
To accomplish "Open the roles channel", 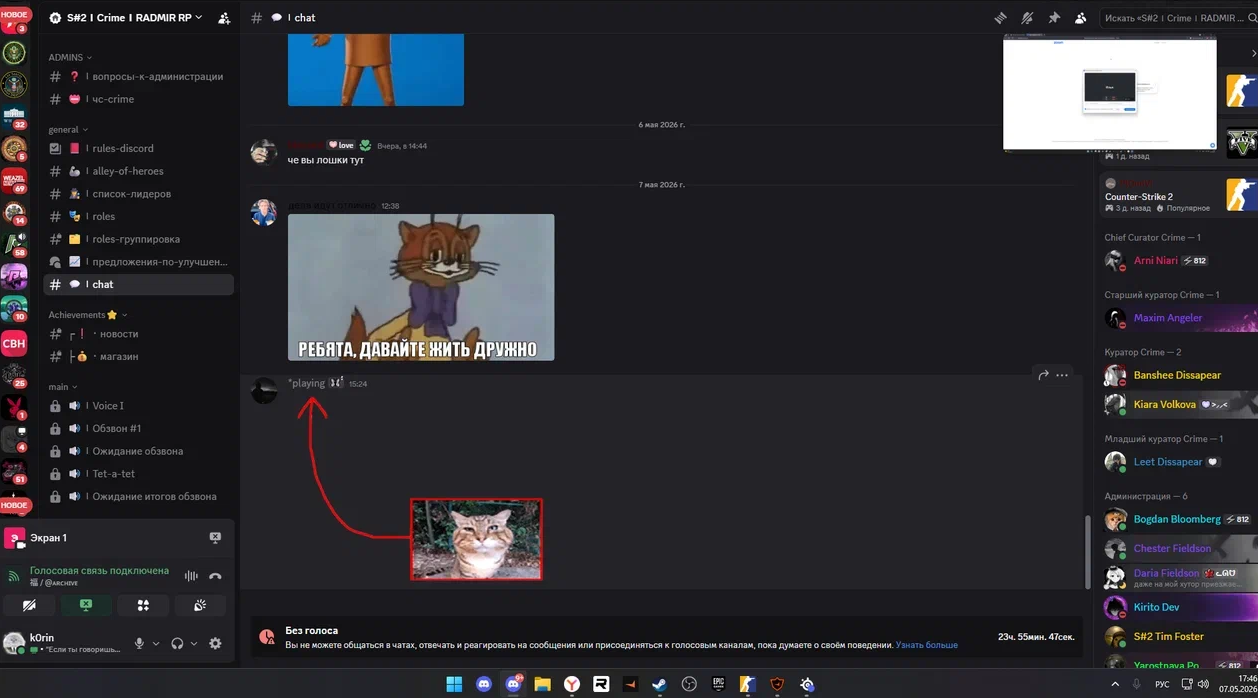I will [x=139, y=216].
